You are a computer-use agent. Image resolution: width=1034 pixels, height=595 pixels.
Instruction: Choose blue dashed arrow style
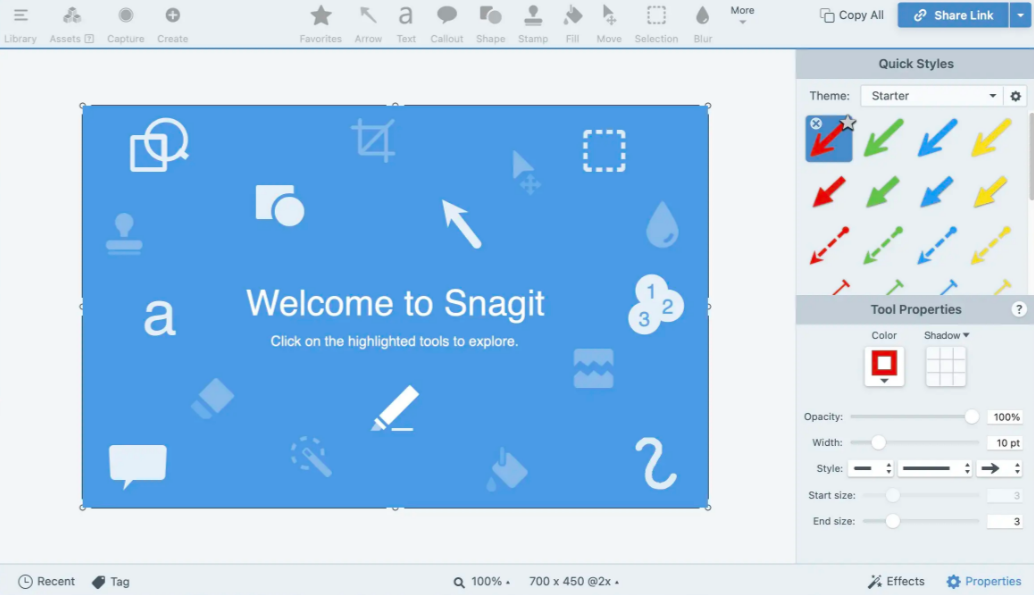[937, 245]
